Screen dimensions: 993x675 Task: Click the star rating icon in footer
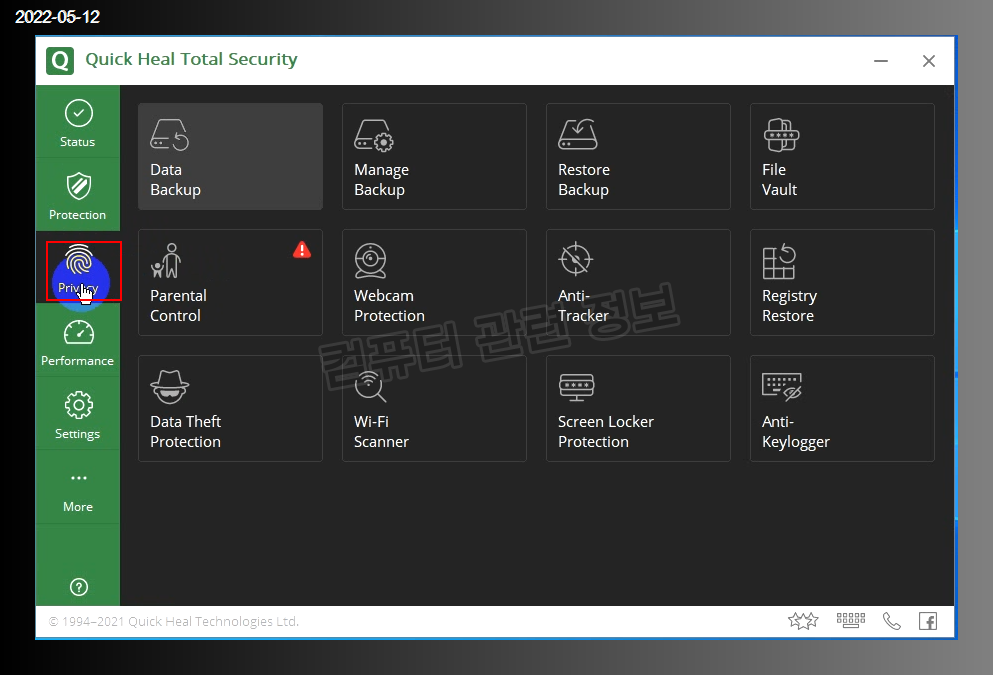803,621
